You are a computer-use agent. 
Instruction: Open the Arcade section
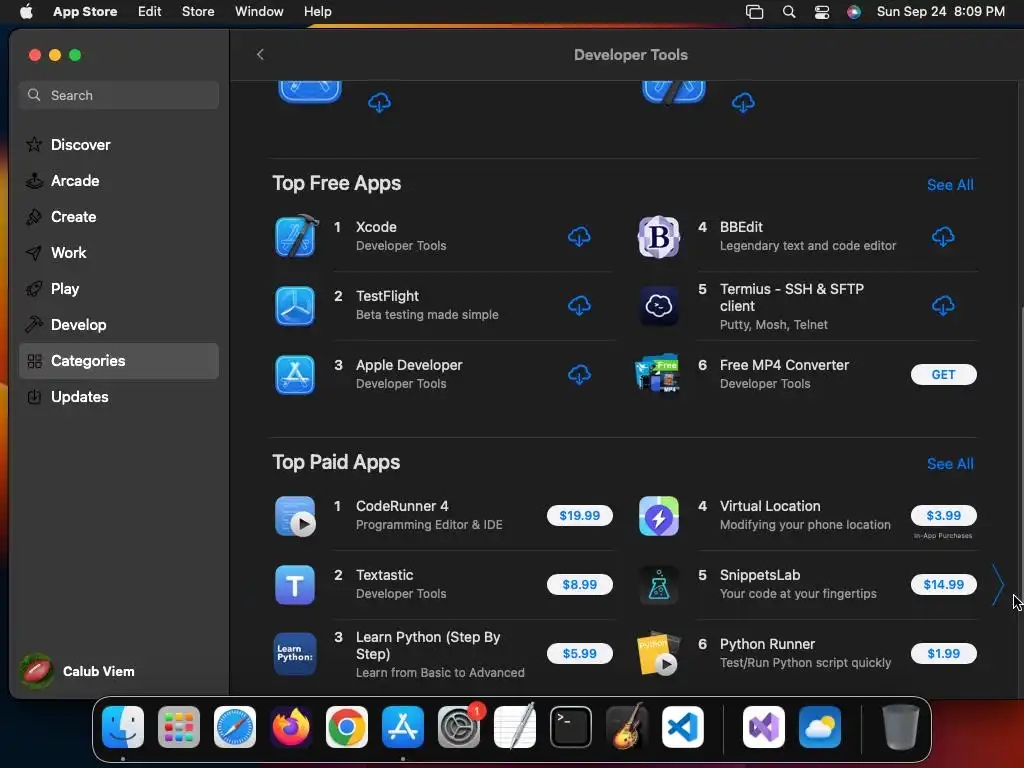click(x=119, y=181)
